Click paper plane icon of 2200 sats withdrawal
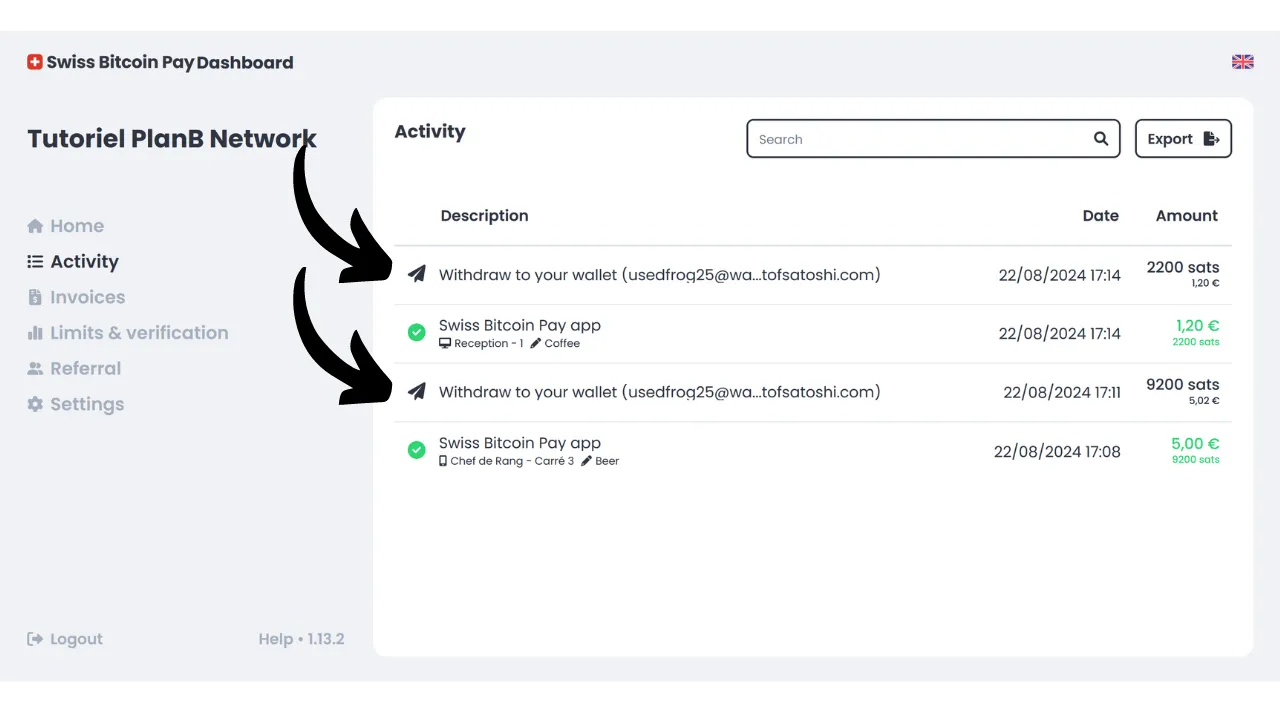 click(x=417, y=274)
